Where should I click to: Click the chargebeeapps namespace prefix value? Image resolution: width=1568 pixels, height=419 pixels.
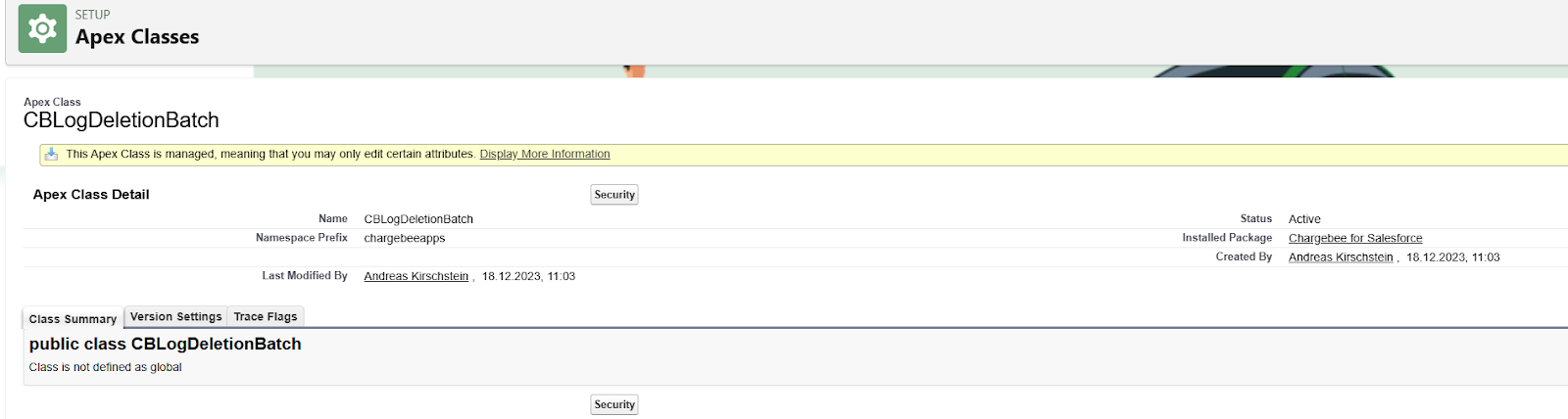(405, 238)
